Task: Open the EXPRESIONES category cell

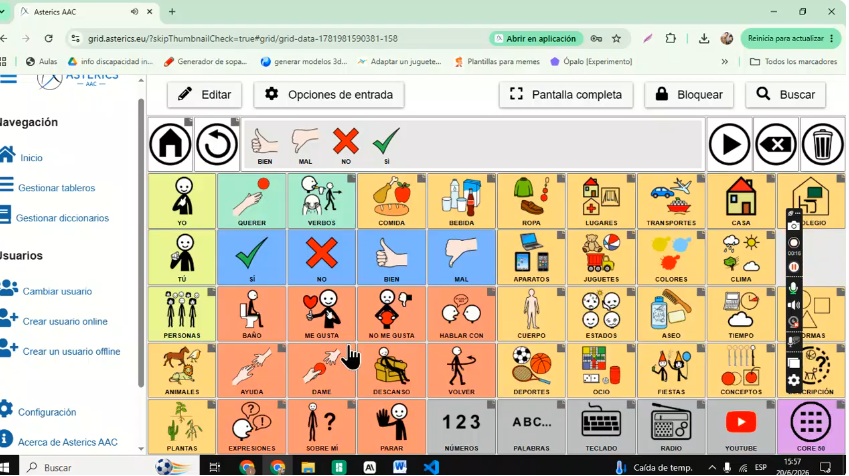Action: 252,426
